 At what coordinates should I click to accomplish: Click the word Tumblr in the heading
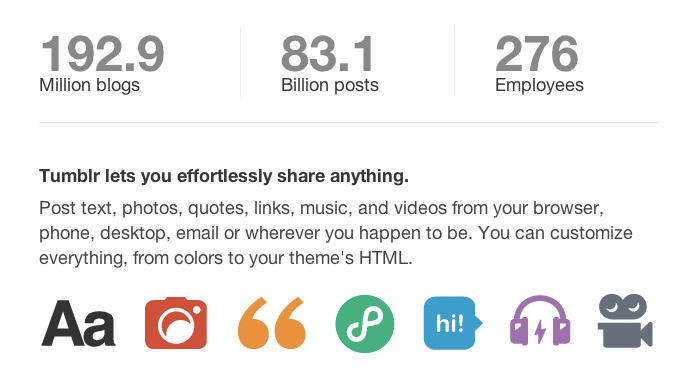(69, 176)
